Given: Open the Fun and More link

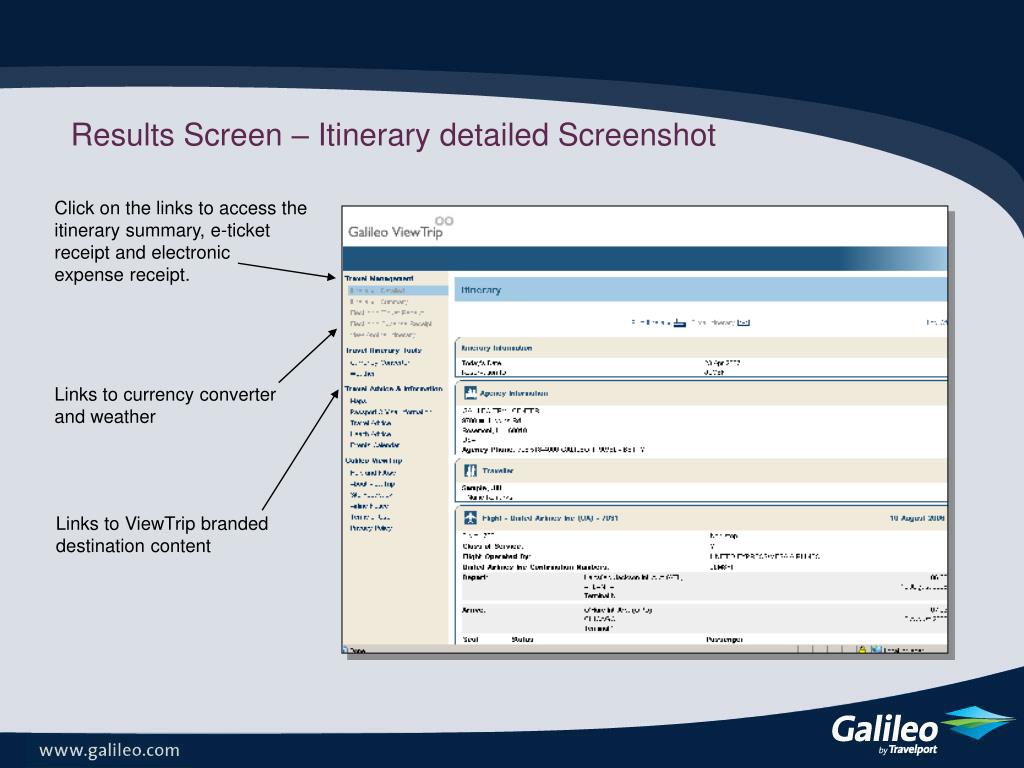Looking at the screenshot, I should click(x=373, y=472).
